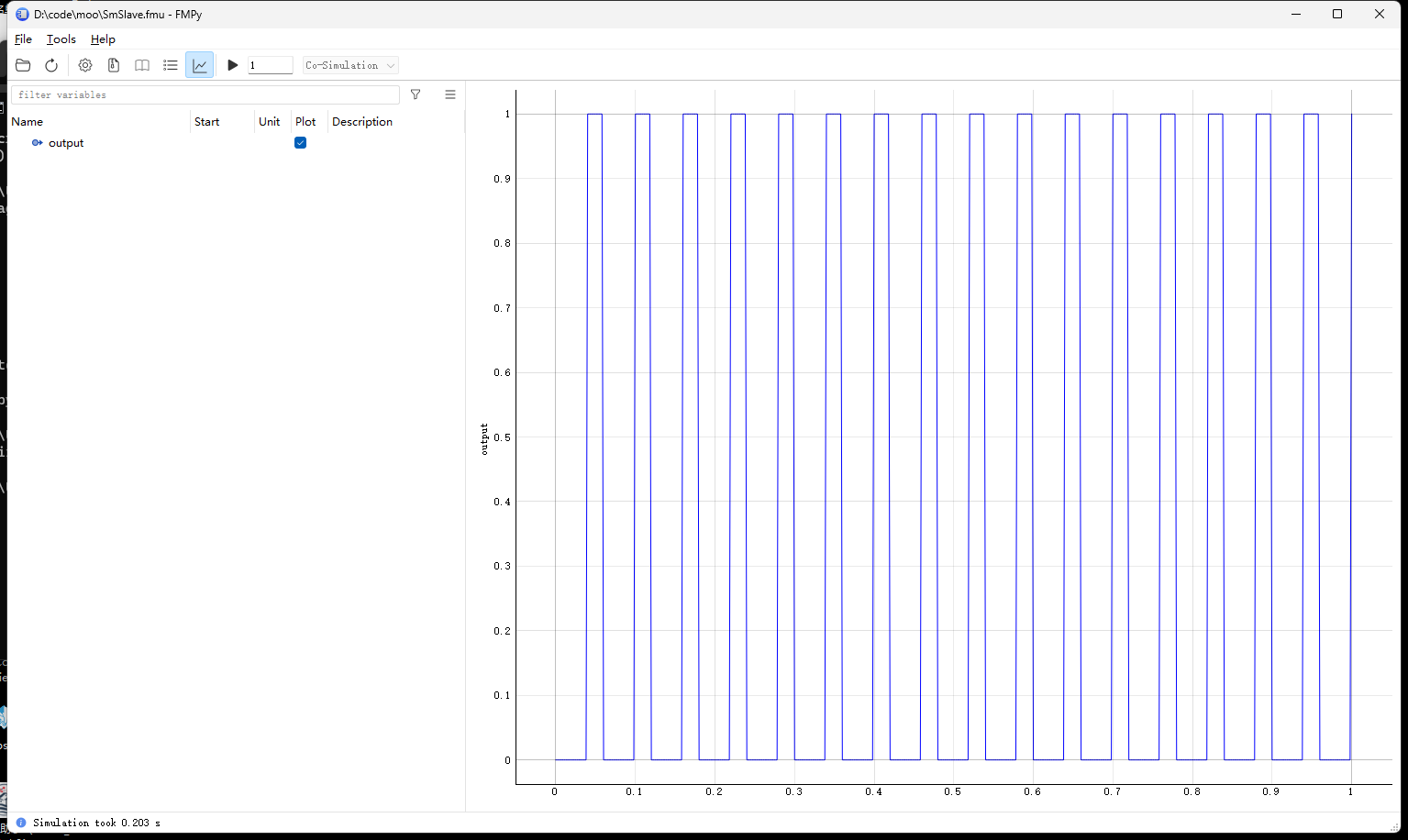The image size is (1408, 840).
Task: Reload the FMU with the refresh icon
Action: [x=51, y=65]
